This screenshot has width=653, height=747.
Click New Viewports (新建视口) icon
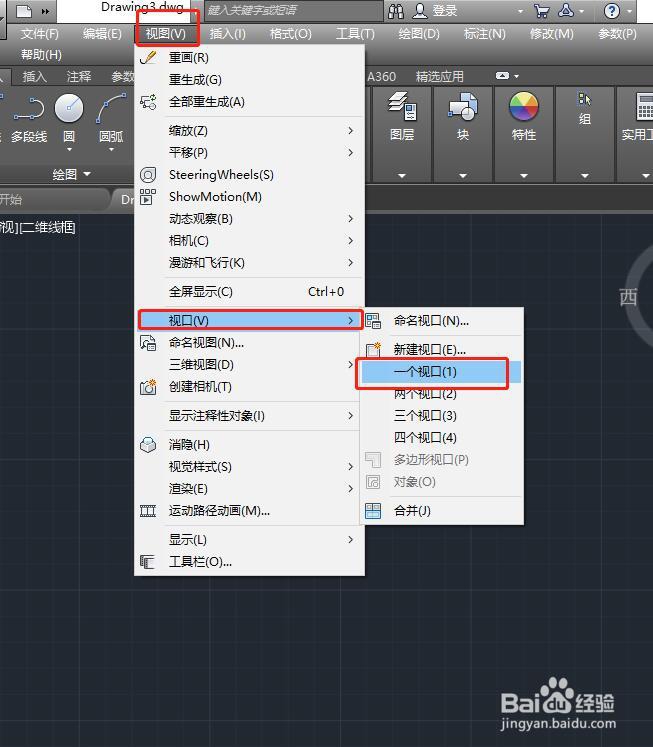[373, 349]
